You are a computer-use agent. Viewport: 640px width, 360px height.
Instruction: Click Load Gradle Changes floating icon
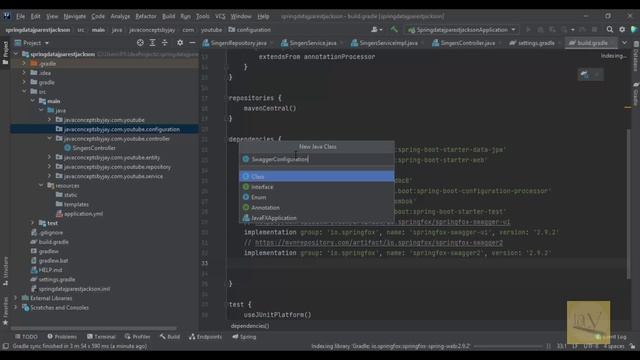pos(585,74)
